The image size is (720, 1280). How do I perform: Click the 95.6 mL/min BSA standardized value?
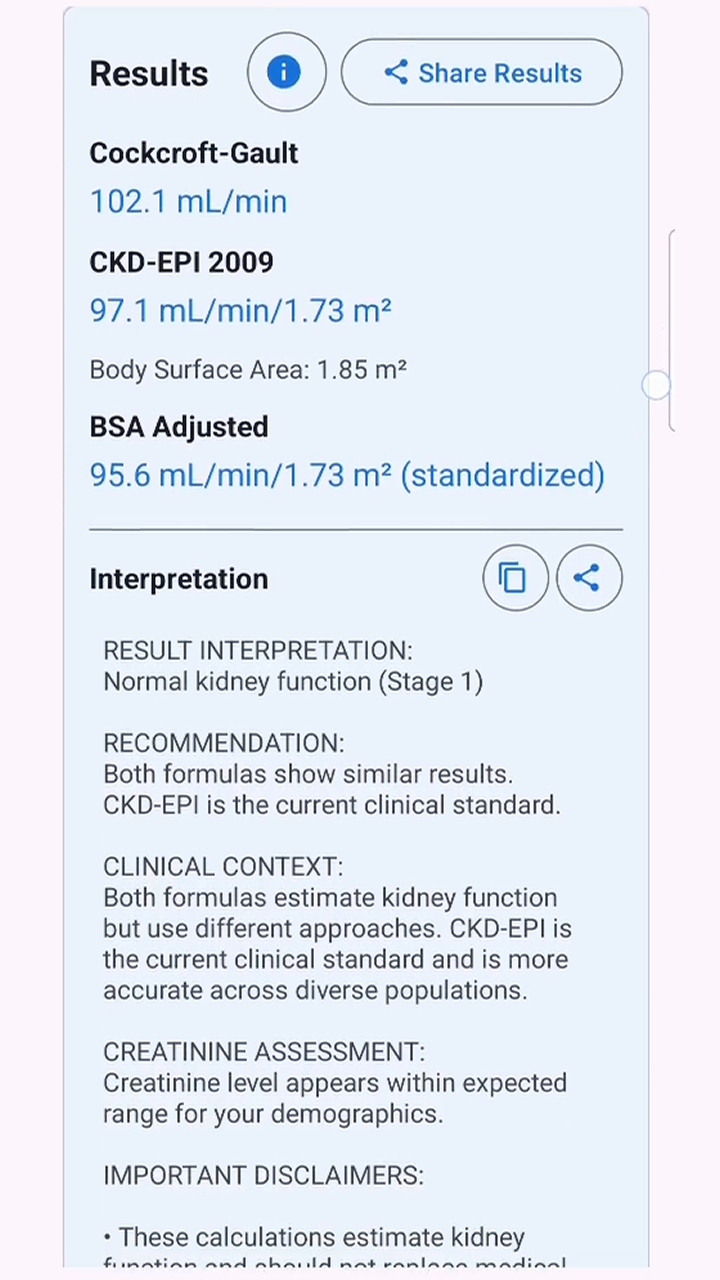(347, 475)
